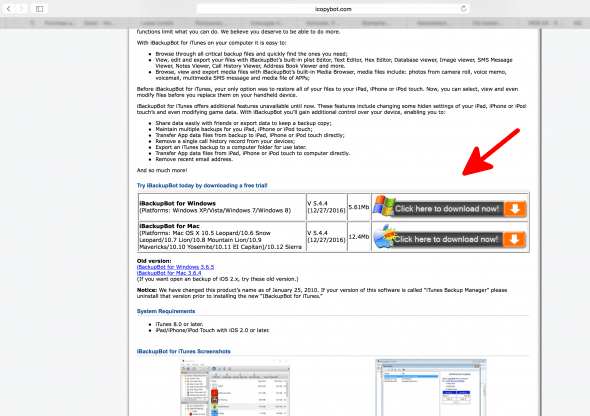
Task: Open the right iBackupBot screenshot thumbnail
Action: [x=431, y=388]
